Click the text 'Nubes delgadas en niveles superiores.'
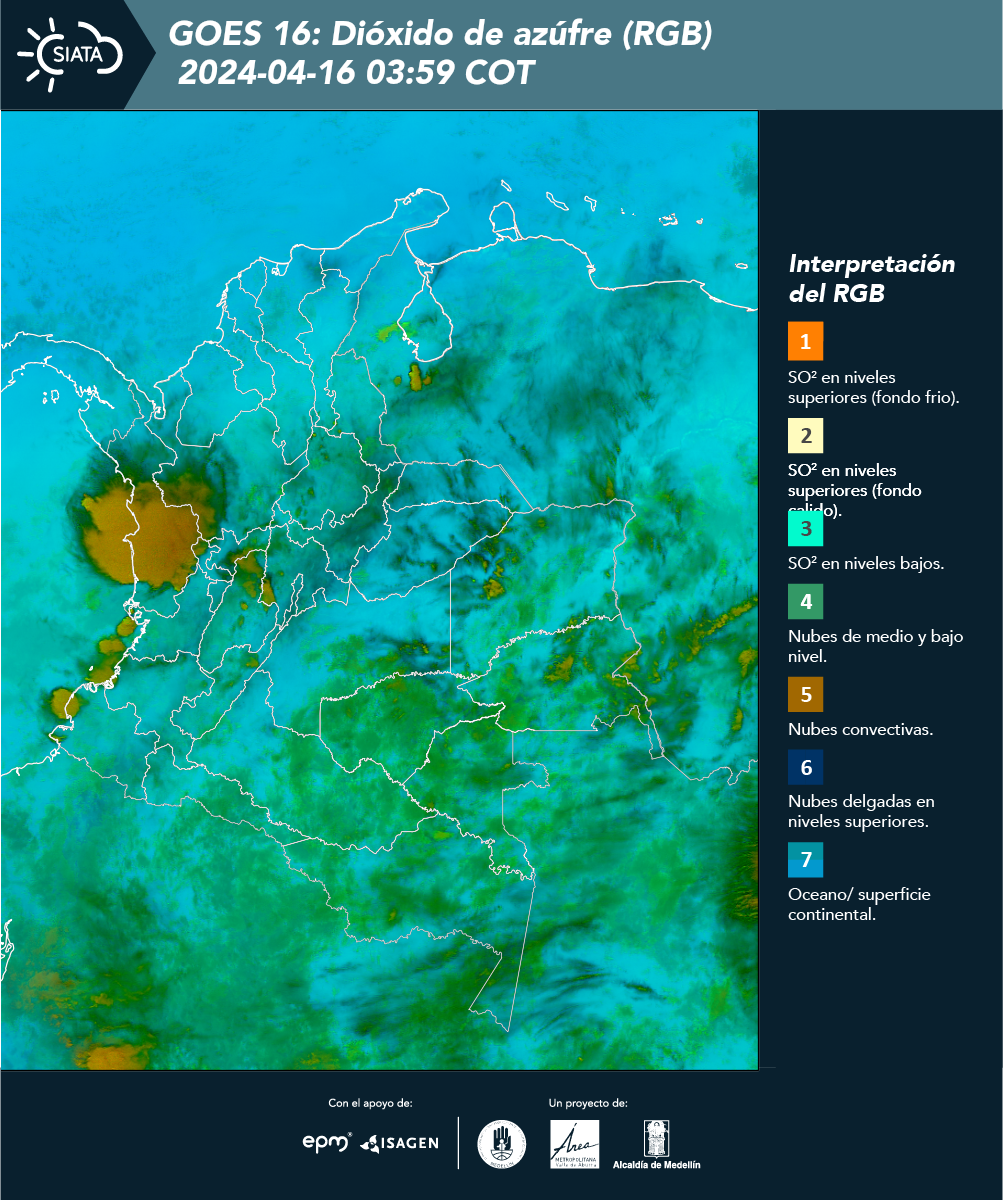 (x=861, y=812)
